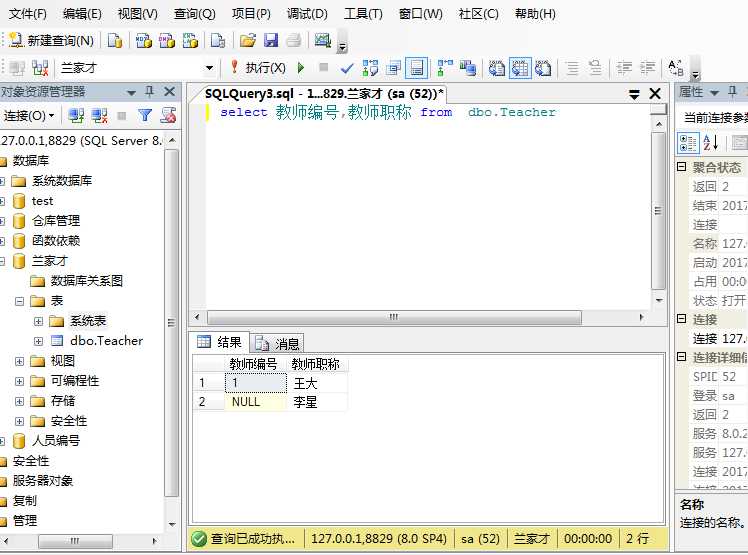Click the open file folder icon

248,41
